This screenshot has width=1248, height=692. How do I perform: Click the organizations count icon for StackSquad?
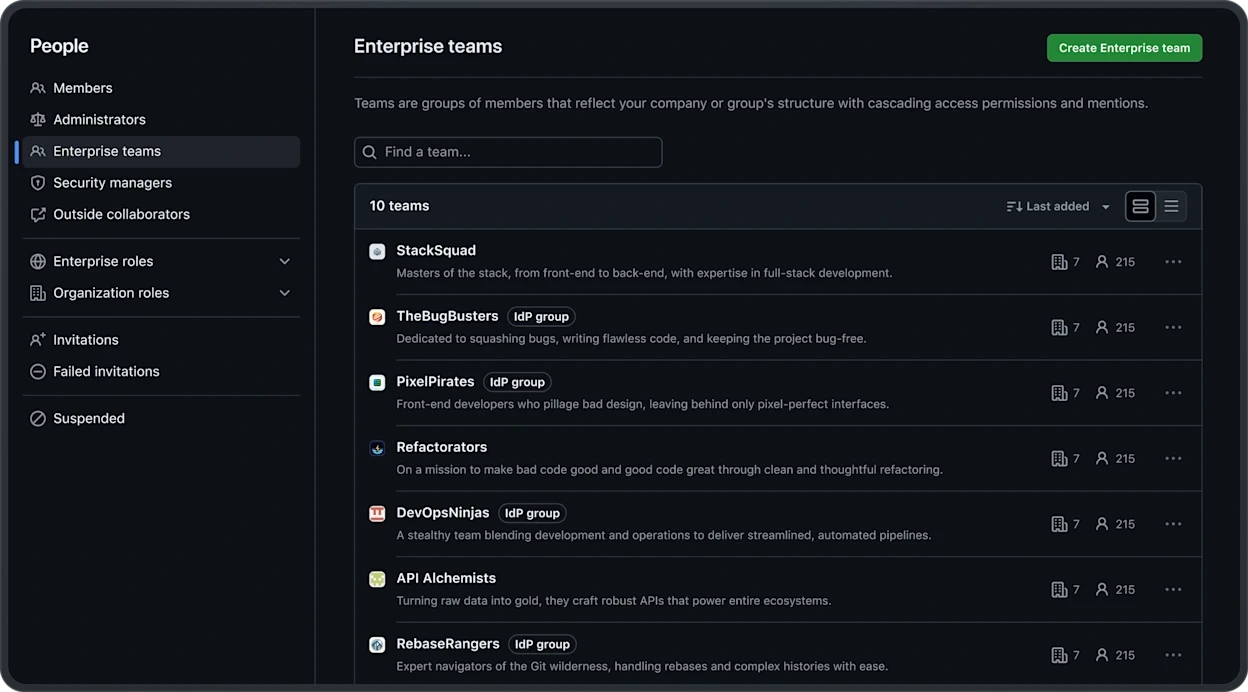[x=1059, y=262]
